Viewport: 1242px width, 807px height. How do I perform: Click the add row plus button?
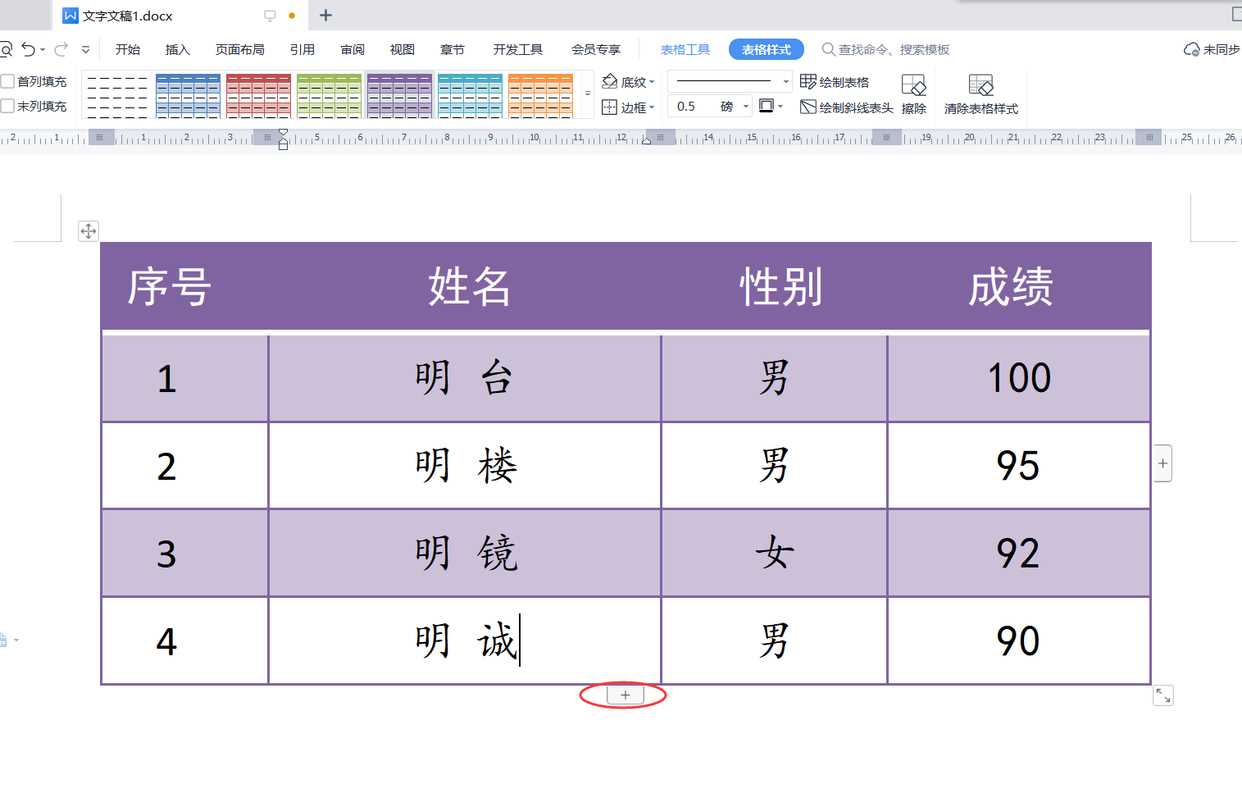[x=625, y=695]
